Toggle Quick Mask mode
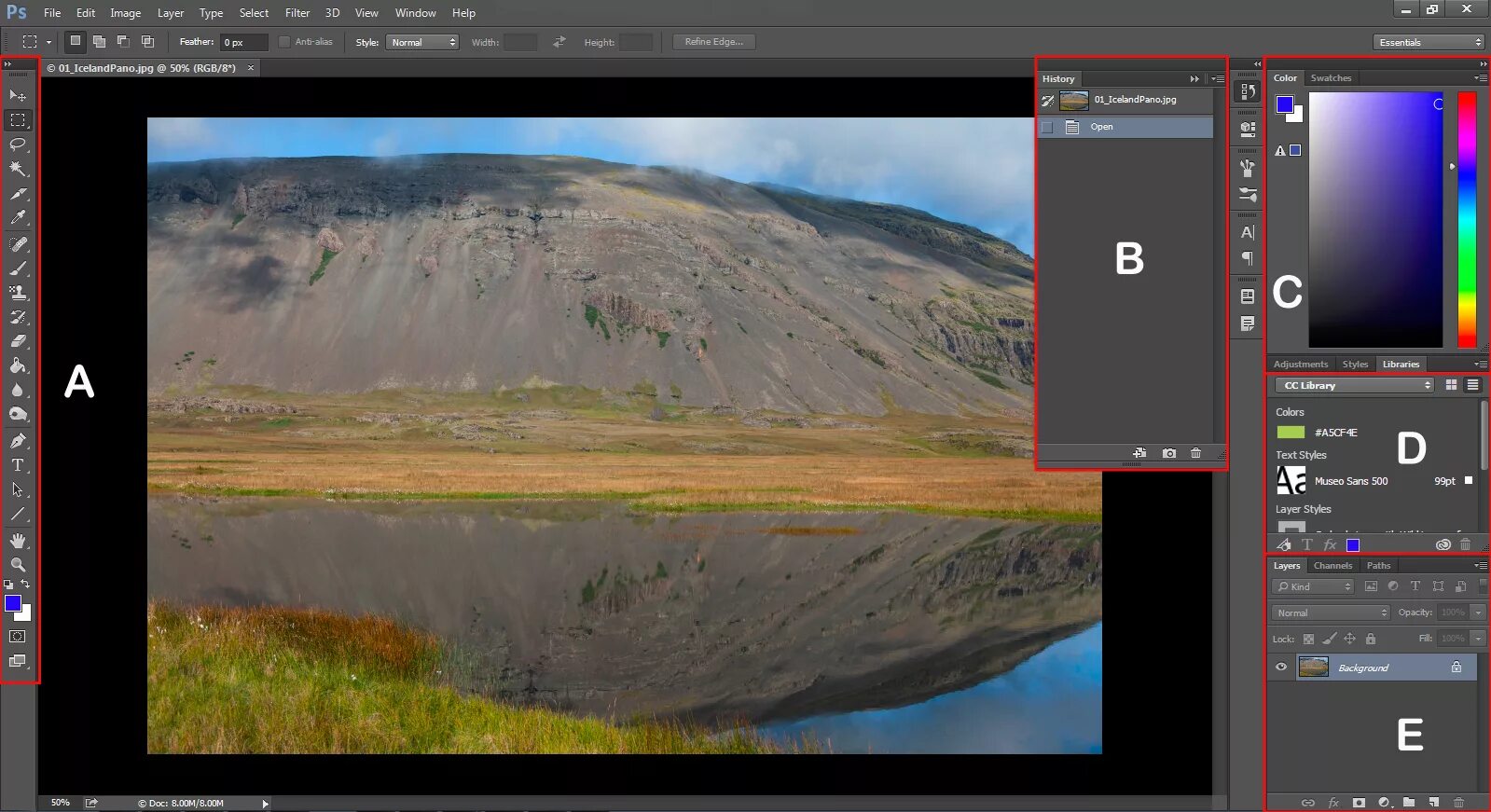The image size is (1491, 812). [x=17, y=637]
